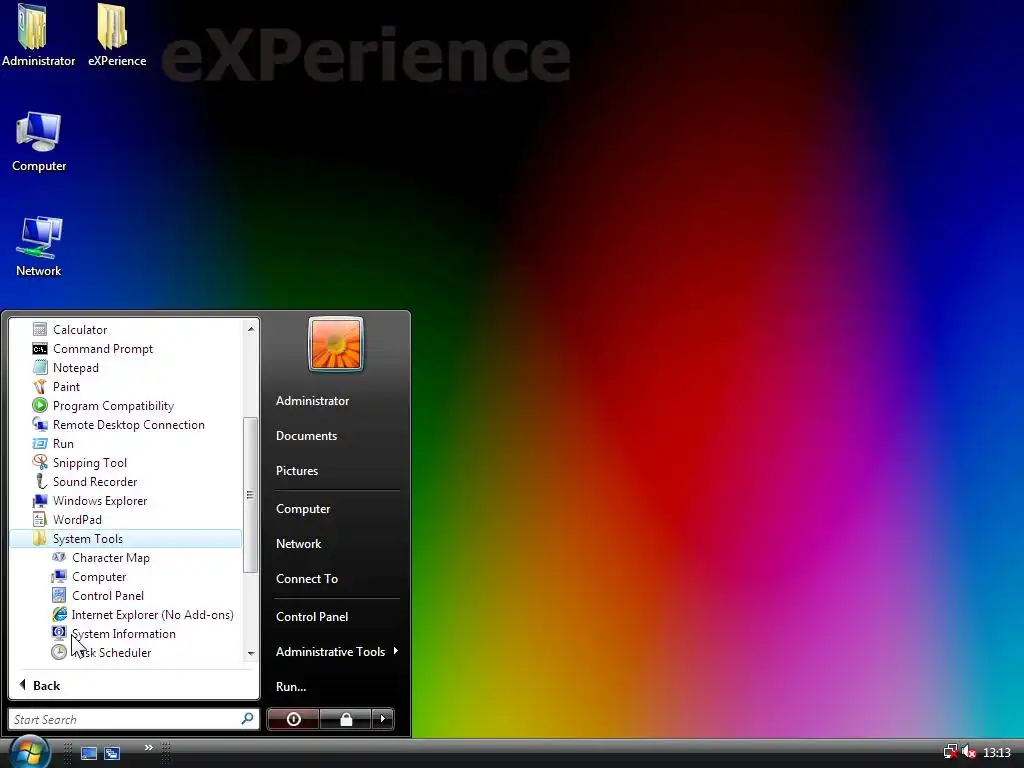
Task: Open the Administrator user folder link
Action: [x=312, y=401]
